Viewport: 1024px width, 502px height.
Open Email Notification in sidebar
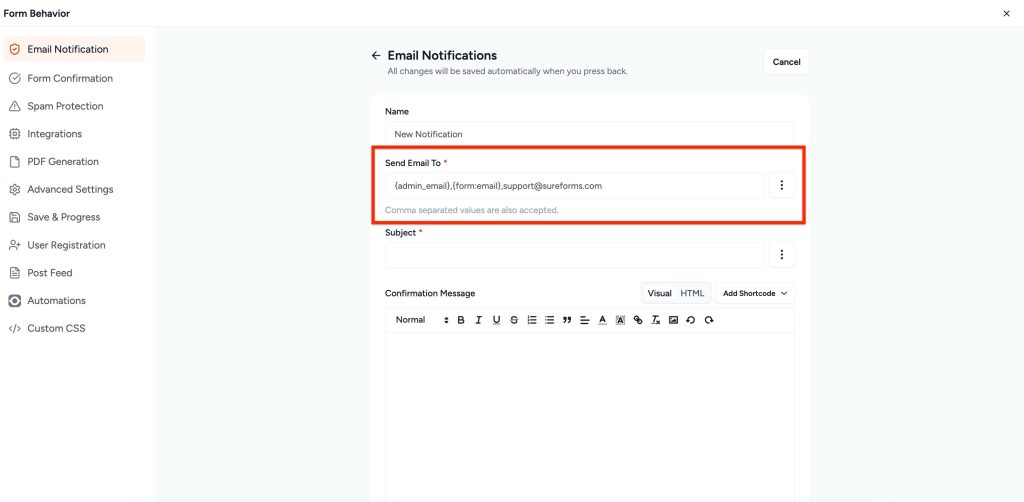74,49
